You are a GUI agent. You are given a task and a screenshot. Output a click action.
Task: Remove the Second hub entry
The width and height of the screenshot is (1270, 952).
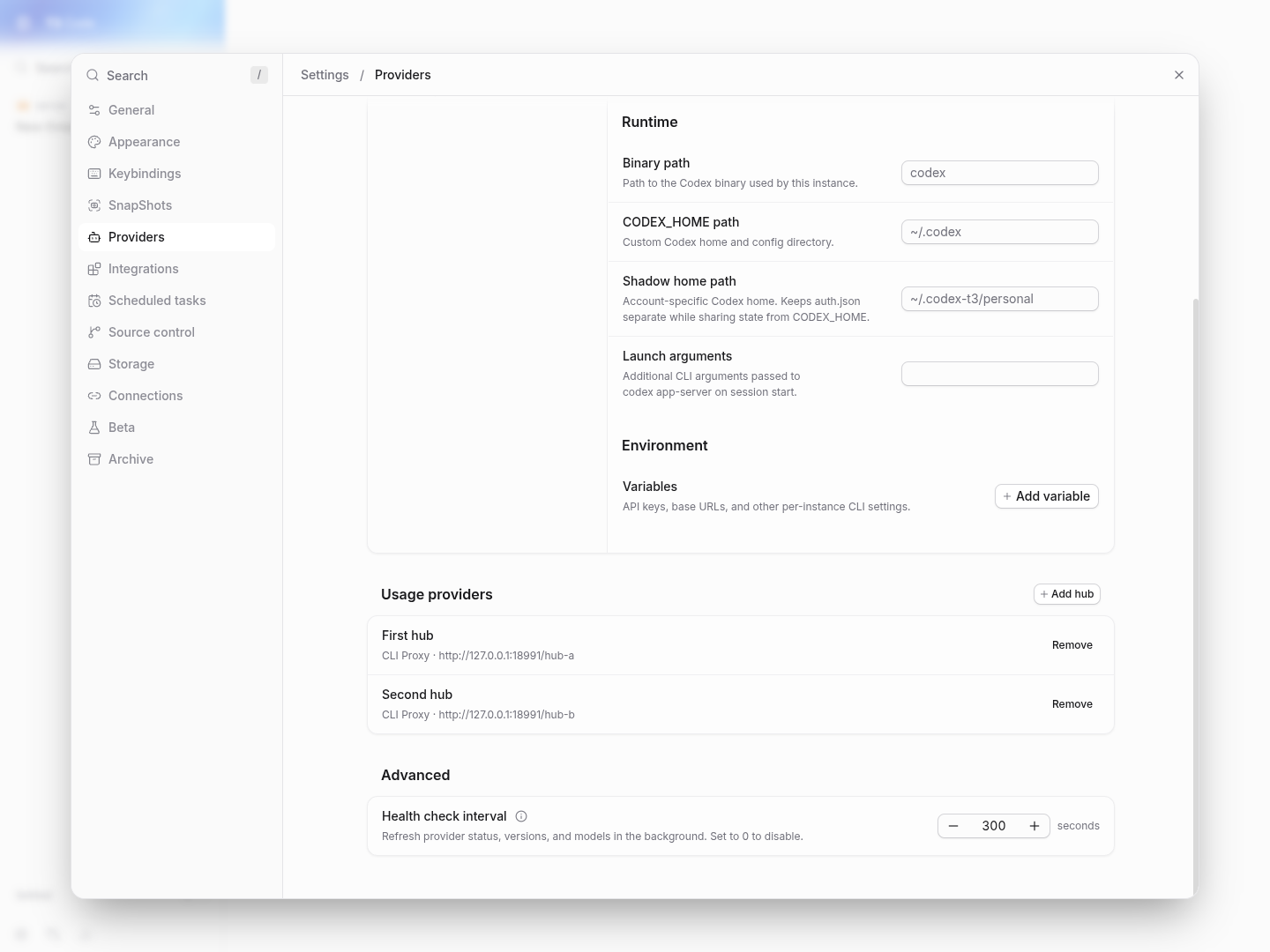[1072, 704]
